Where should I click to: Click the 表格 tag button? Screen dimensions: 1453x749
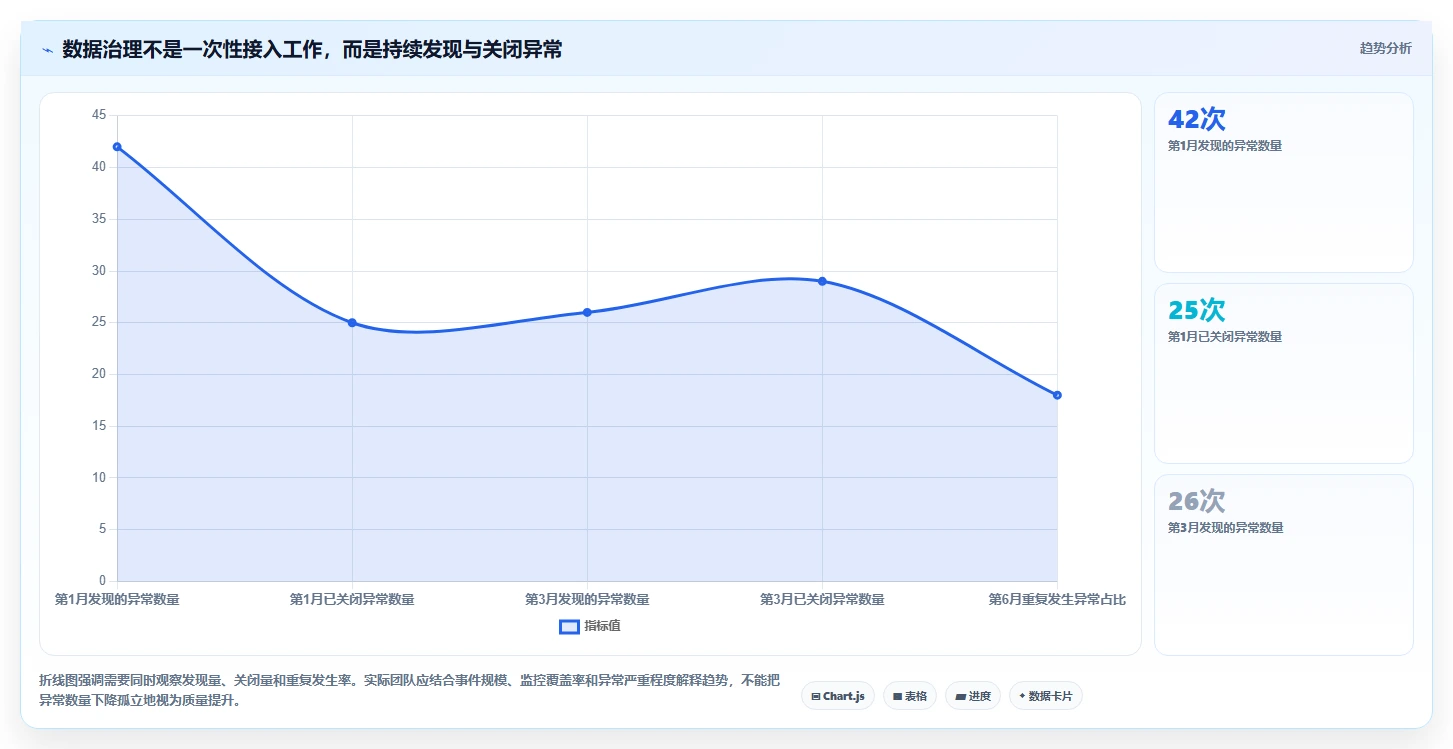pos(910,696)
